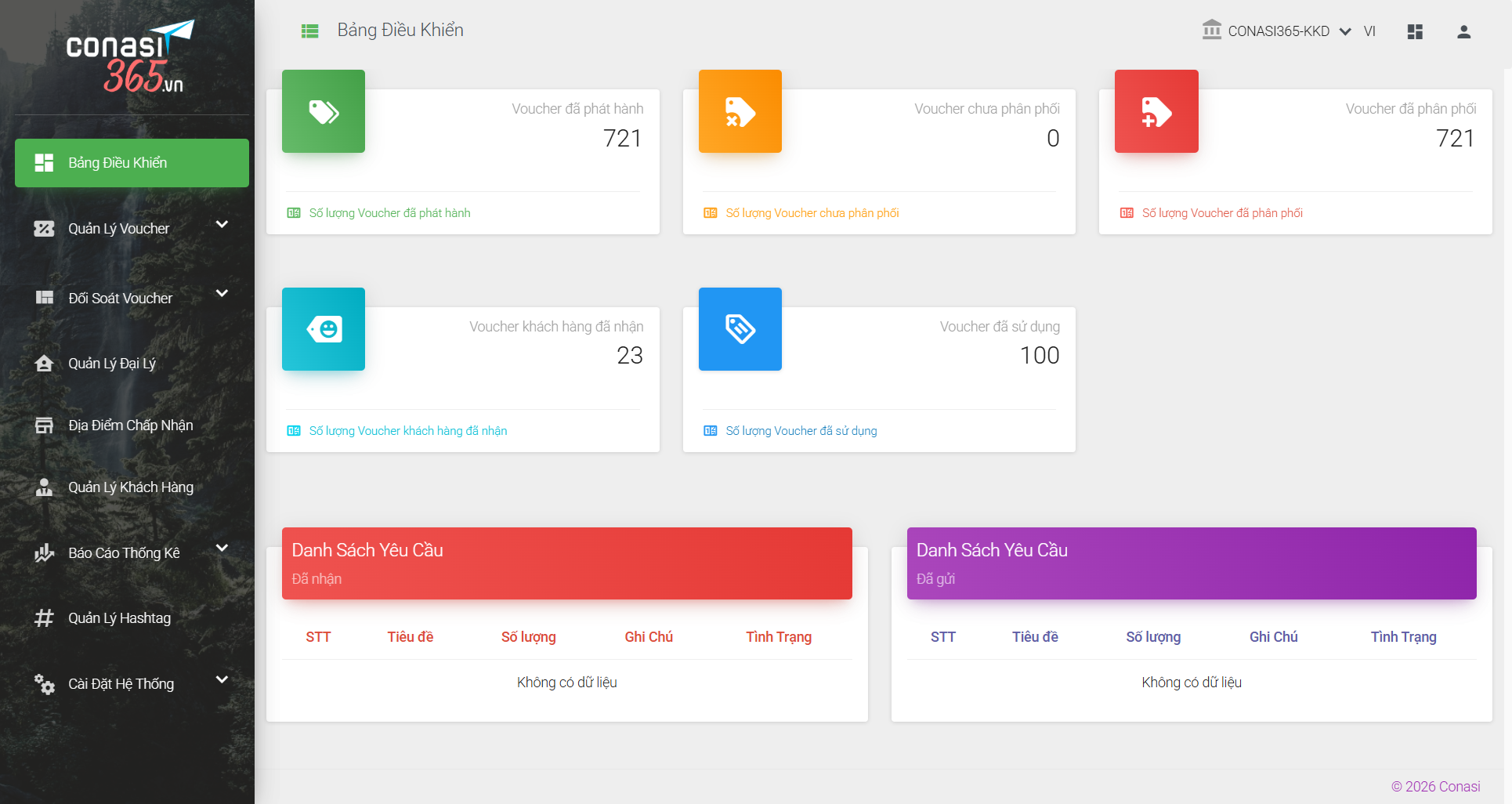Screen dimensions: 1512x804
Task: Click the Số lượng Voucher đã sử dụng link
Action: [x=801, y=431]
